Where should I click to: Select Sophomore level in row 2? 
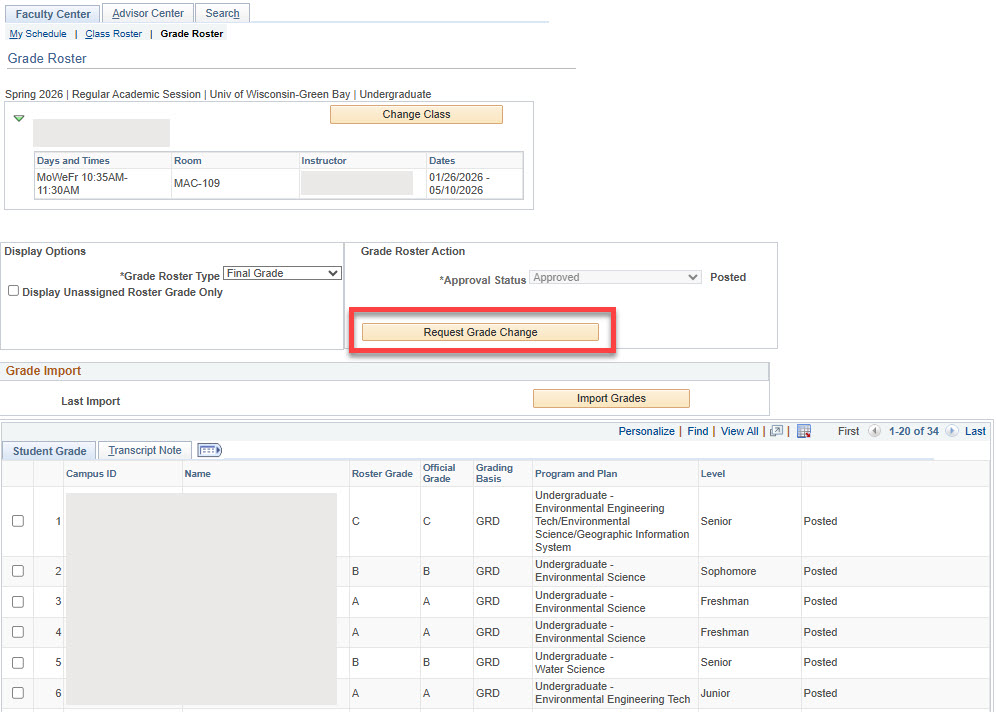tap(728, 571)
